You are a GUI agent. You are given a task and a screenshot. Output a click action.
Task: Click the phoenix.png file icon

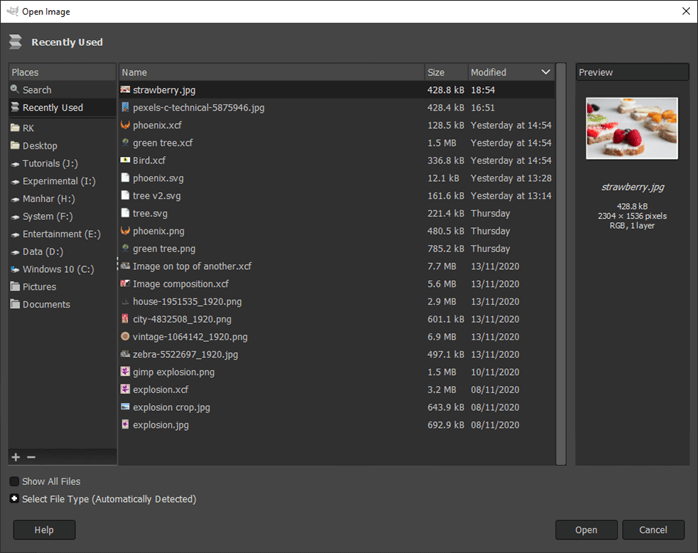pos(125,231)
